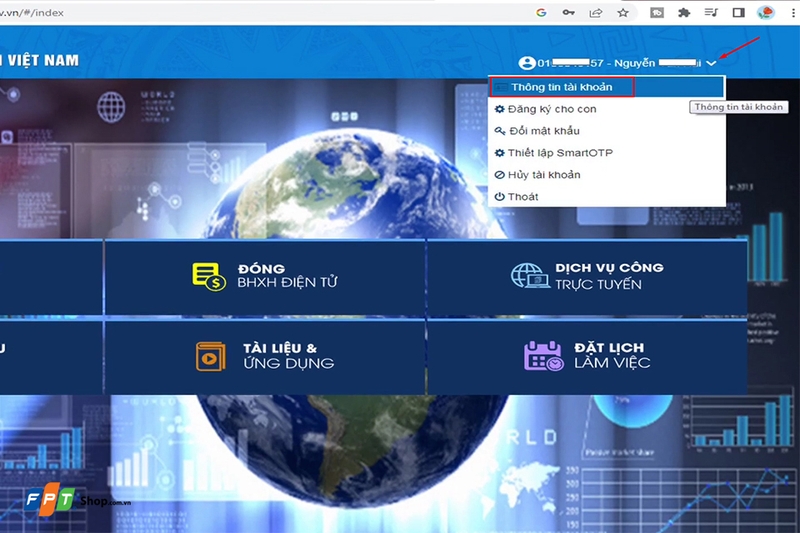Click the share page icon

coord(596,13)
